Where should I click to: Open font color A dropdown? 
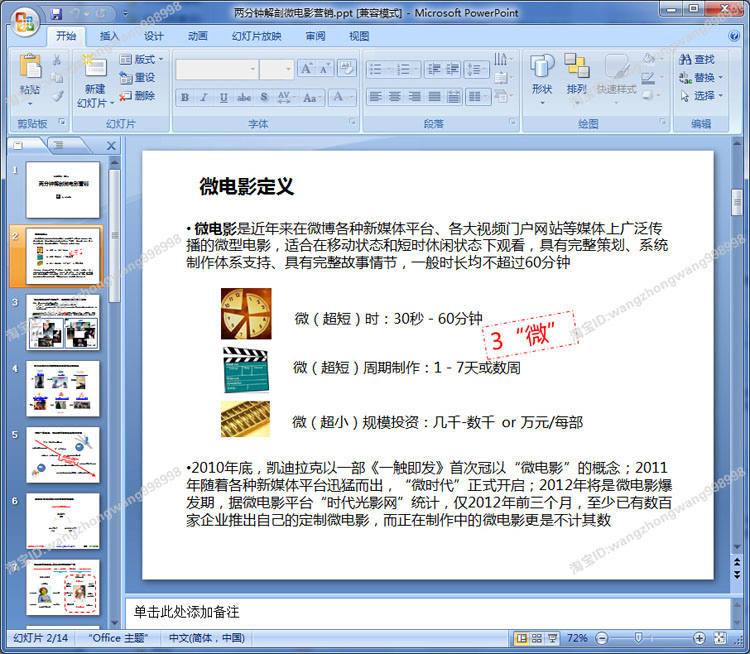342,97
